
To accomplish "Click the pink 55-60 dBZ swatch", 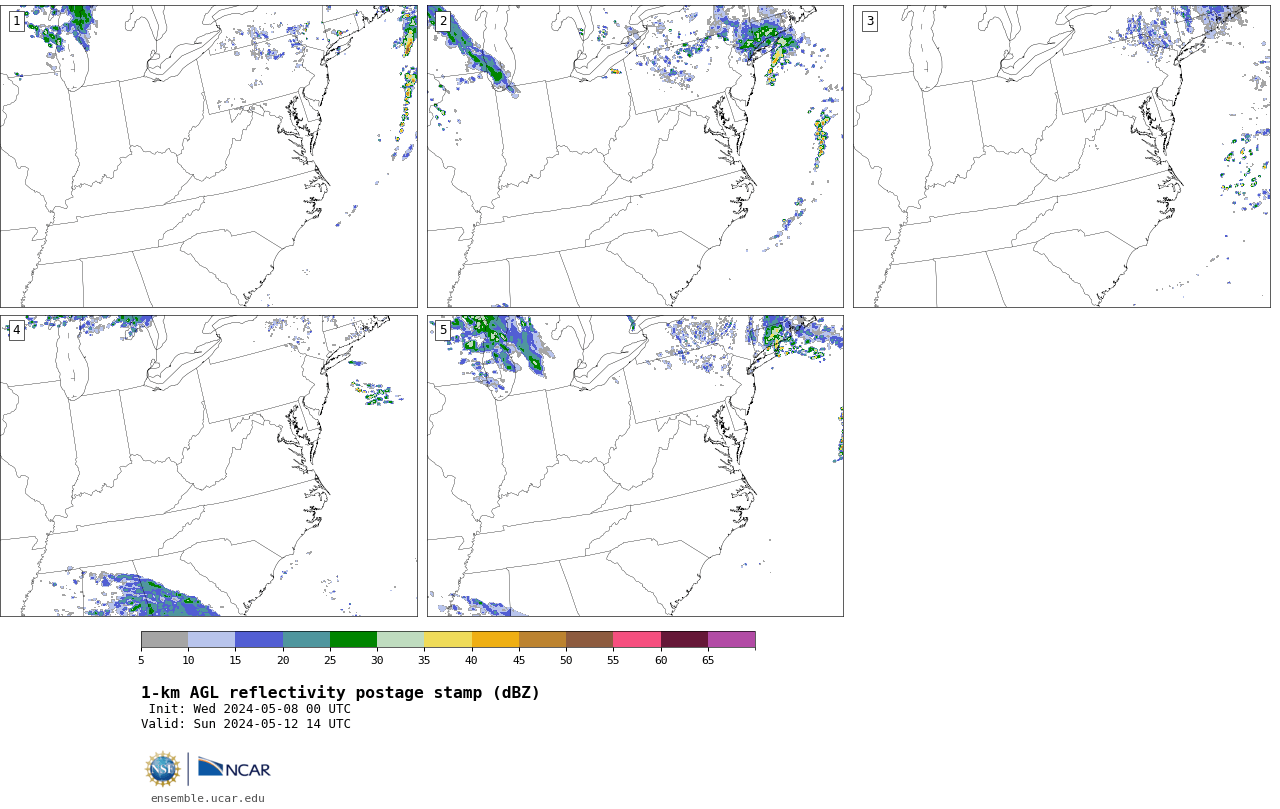I will click(x=637, y=640).
